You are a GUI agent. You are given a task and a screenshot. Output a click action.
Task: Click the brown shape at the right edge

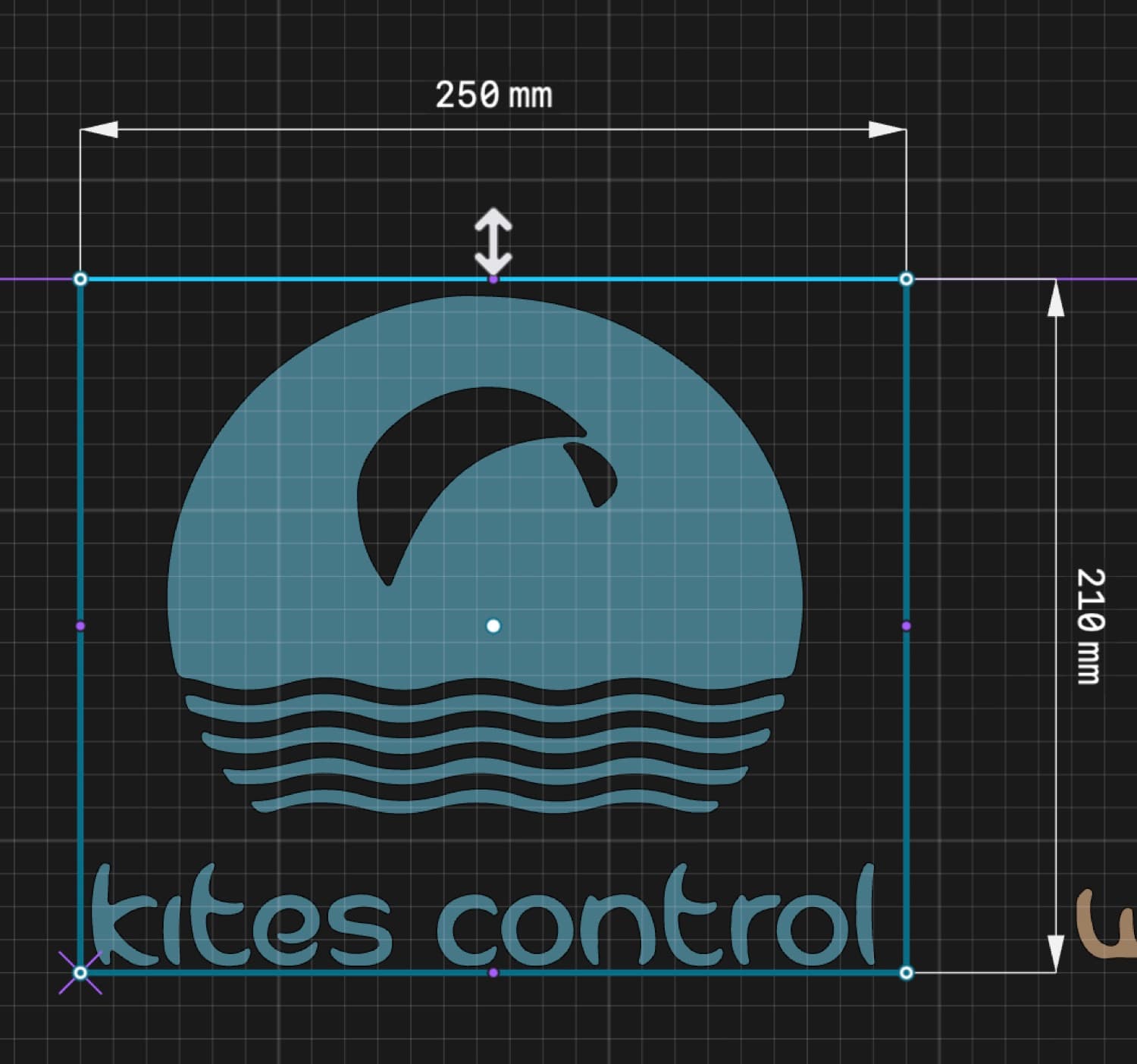(1107, 925)
